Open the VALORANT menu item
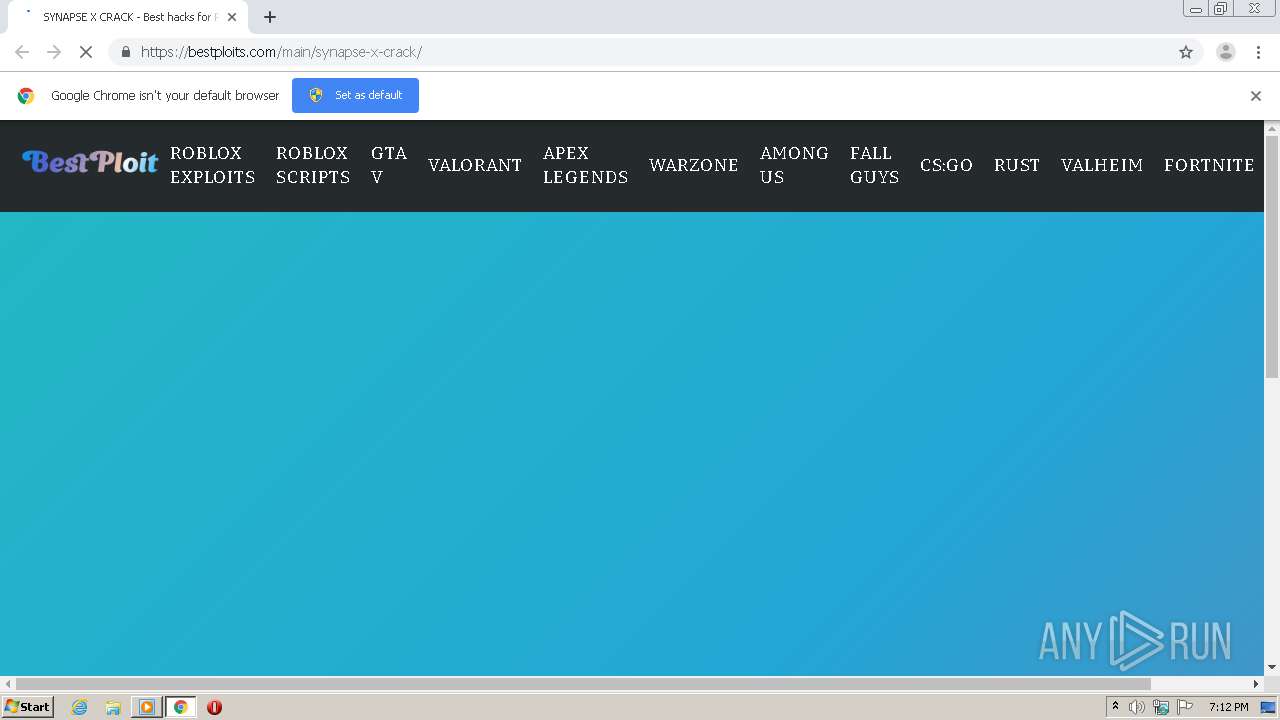 click(x=475, y=165)
